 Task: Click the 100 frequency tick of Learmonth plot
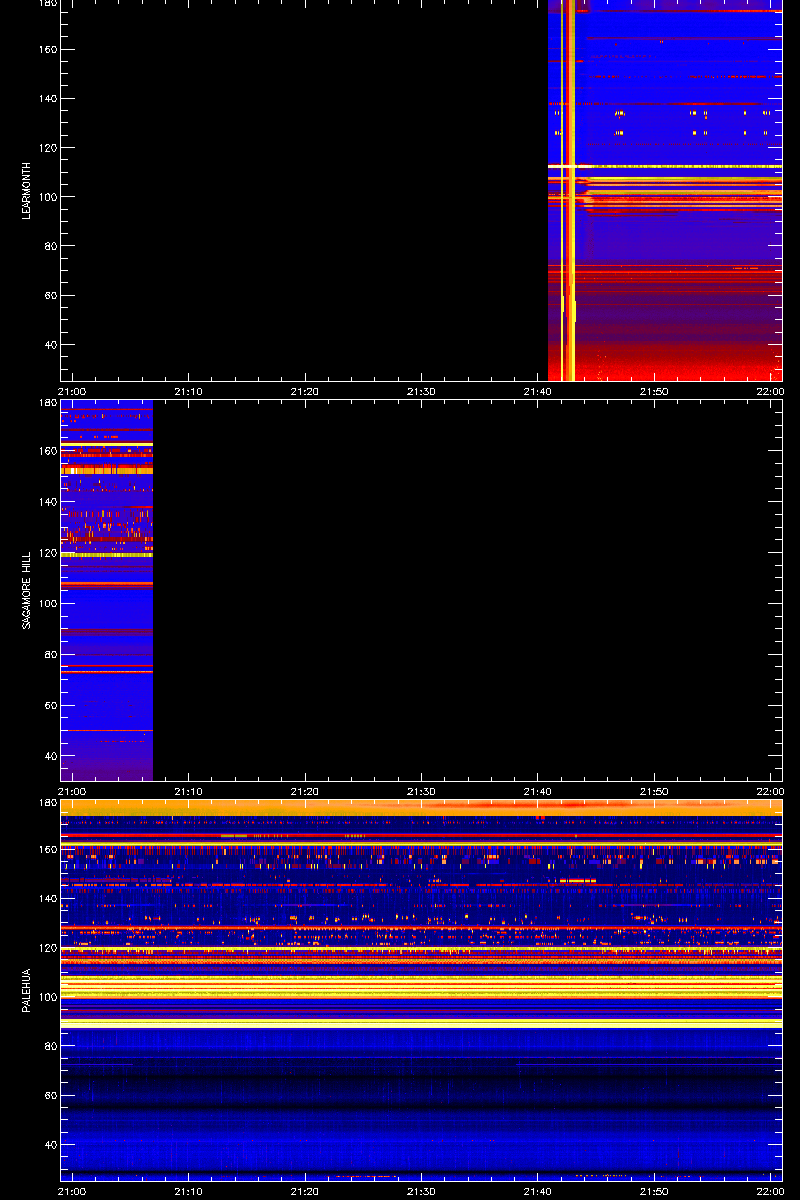tap(48, 197)
